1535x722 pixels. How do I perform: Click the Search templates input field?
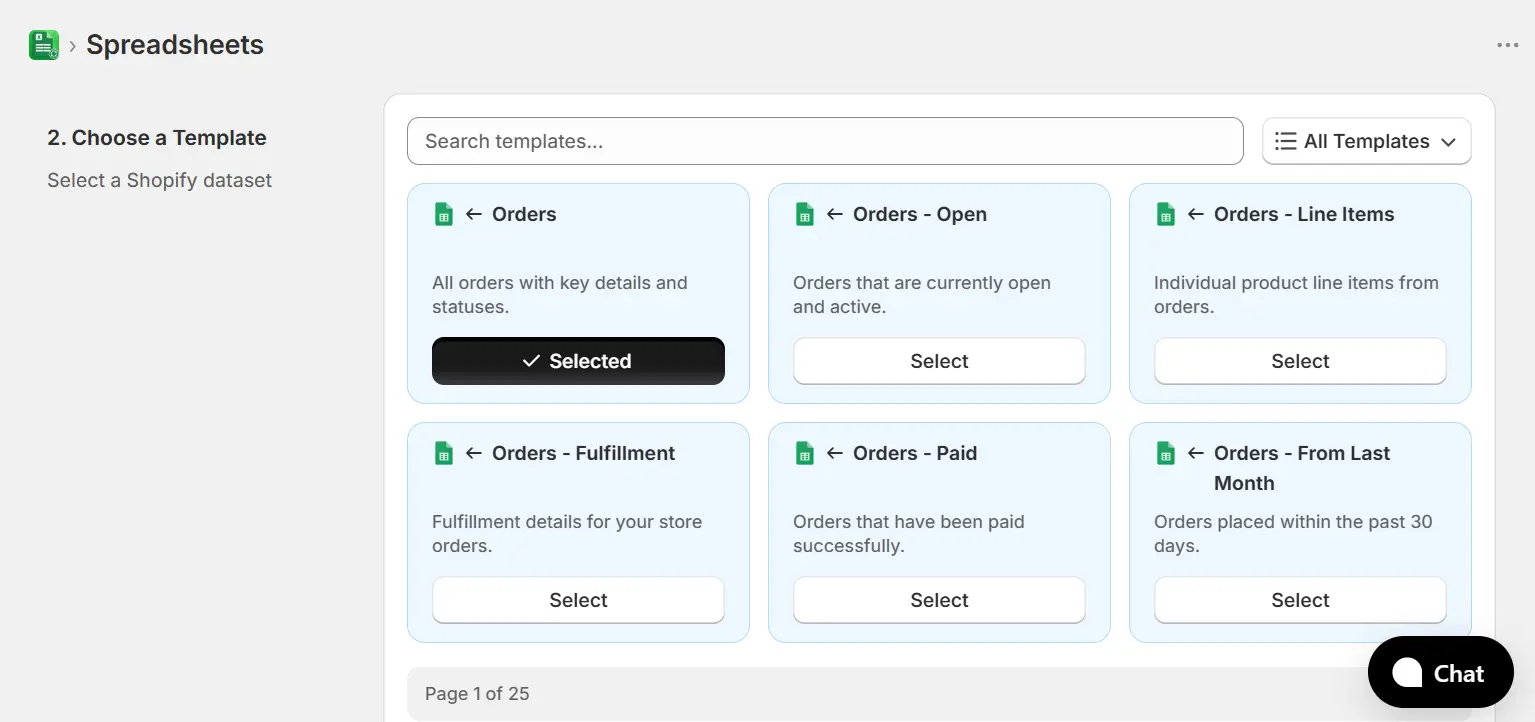point(825,141)
